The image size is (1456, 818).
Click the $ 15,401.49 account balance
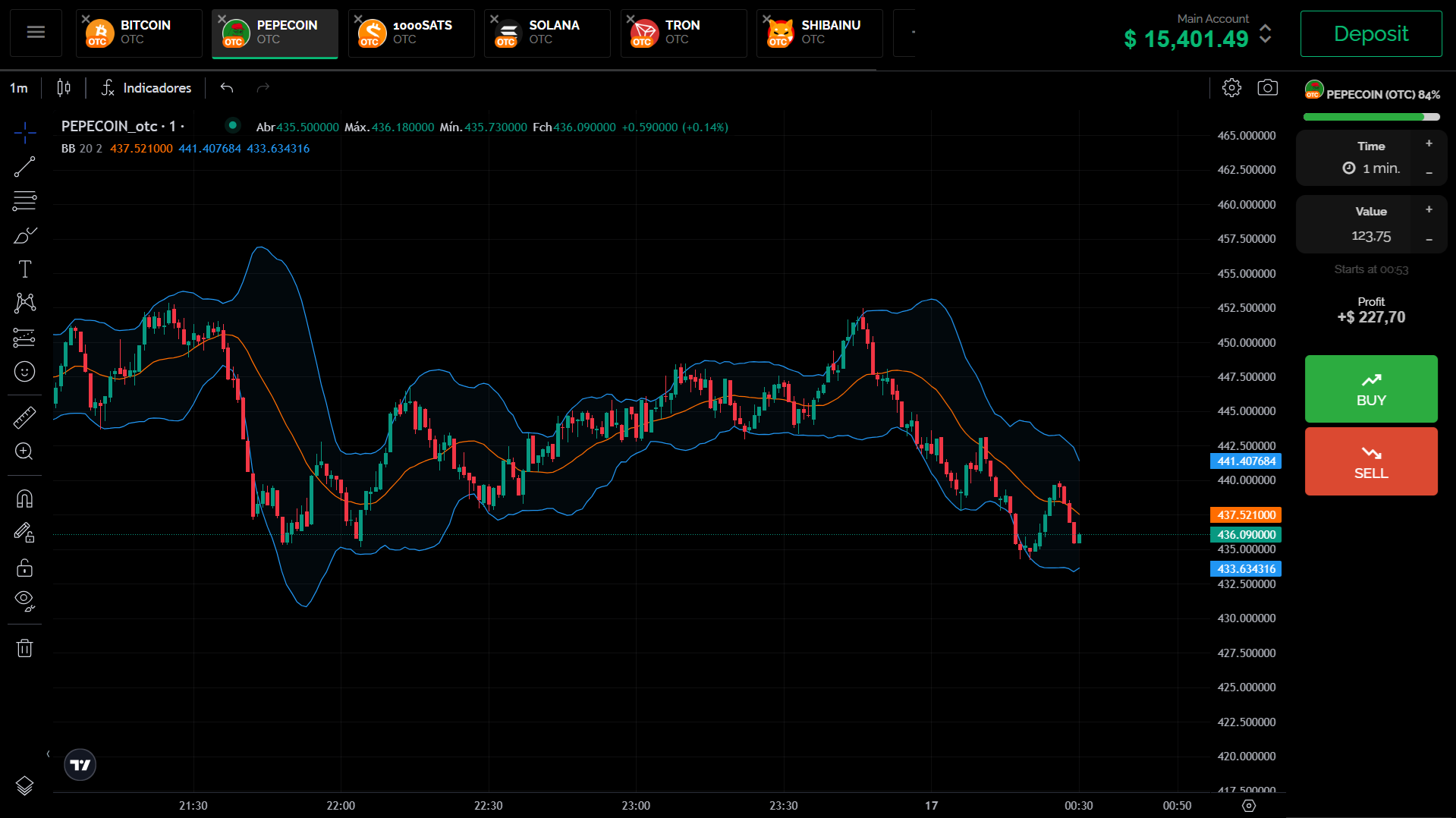[x=1186, y=39]
